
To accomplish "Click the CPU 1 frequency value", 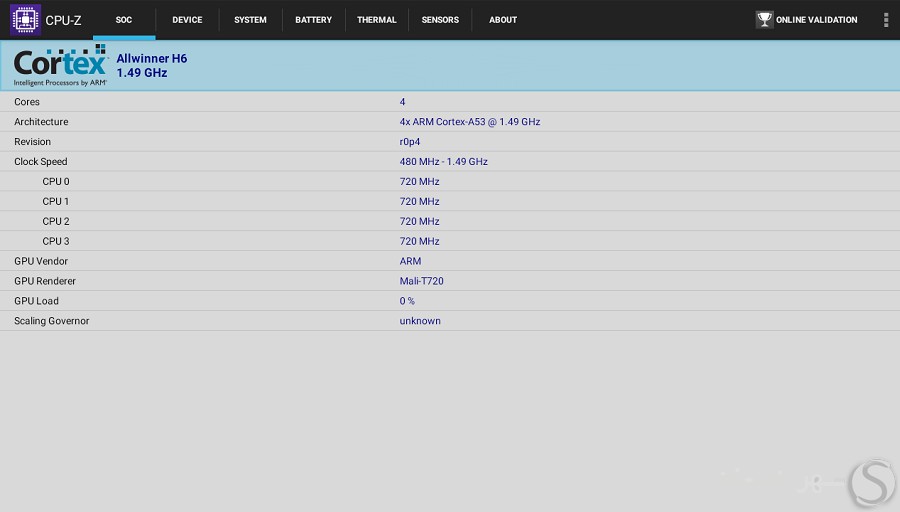I will (x=420, y=201).
